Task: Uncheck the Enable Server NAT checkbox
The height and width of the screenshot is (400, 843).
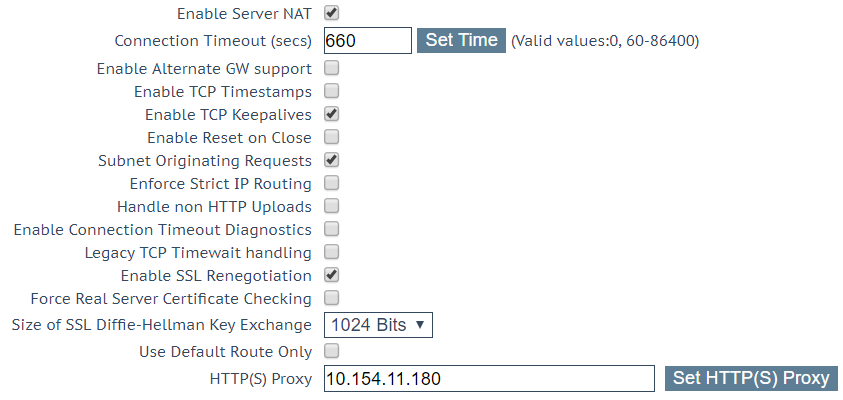Action: coord(332,13)
